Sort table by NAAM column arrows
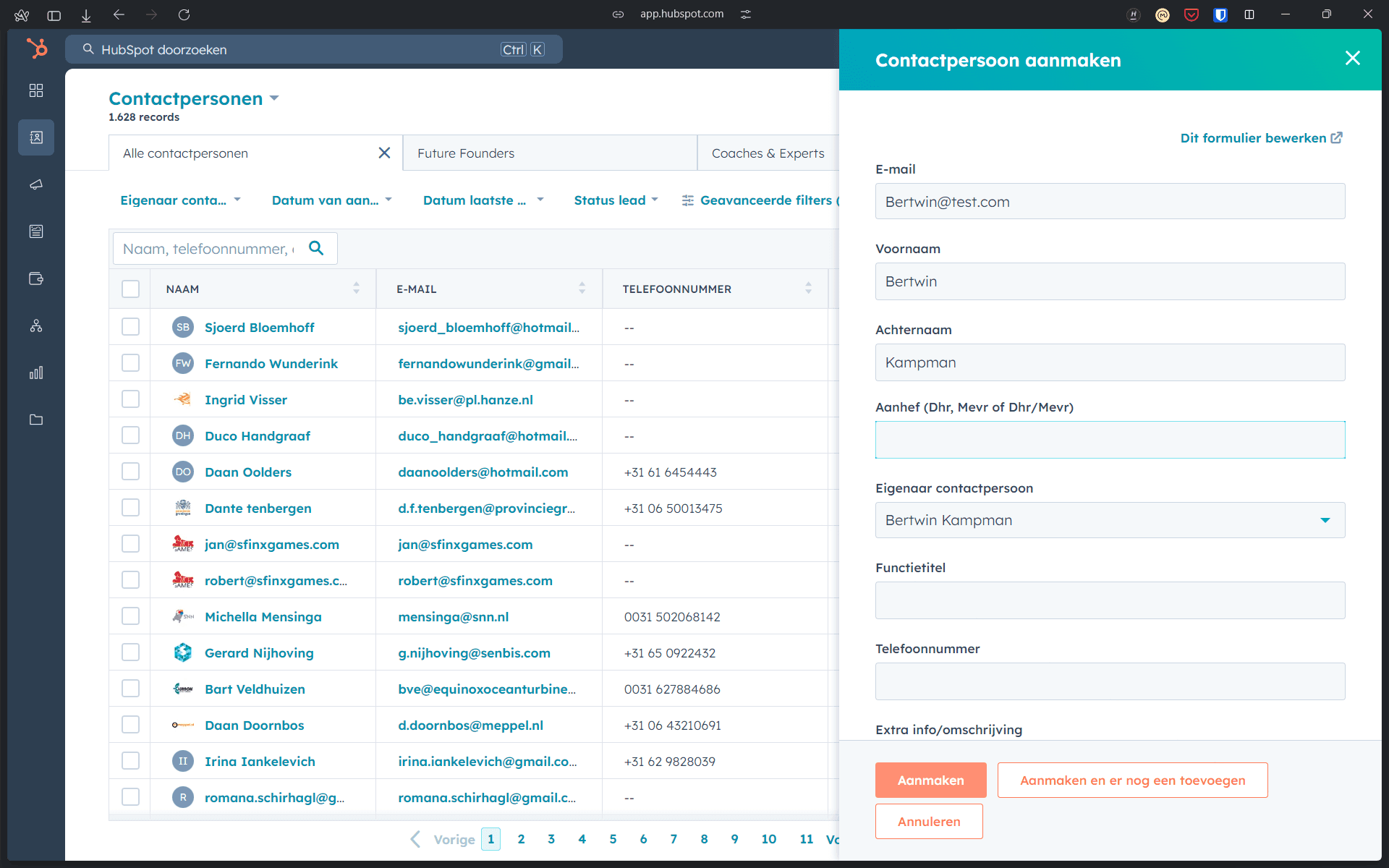This screenshot has height=868, width=1389. pos(356,288)
